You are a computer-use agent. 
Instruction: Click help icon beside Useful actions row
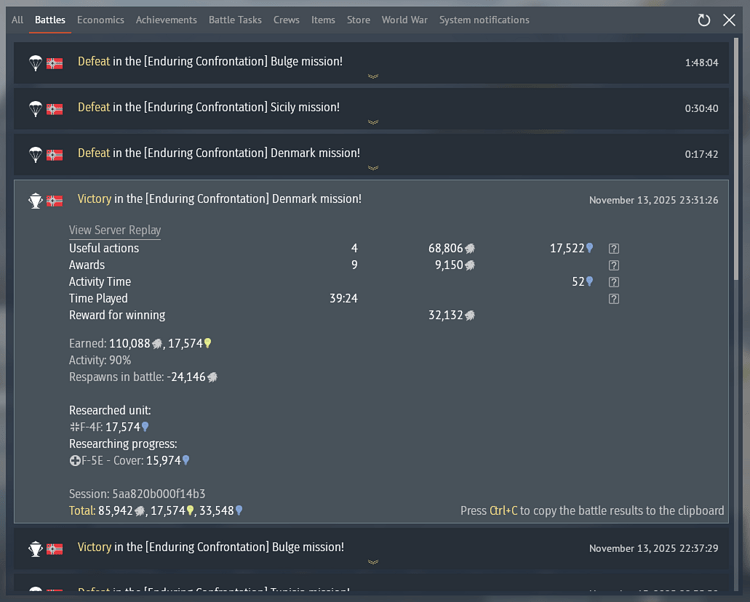coord(614,249)
